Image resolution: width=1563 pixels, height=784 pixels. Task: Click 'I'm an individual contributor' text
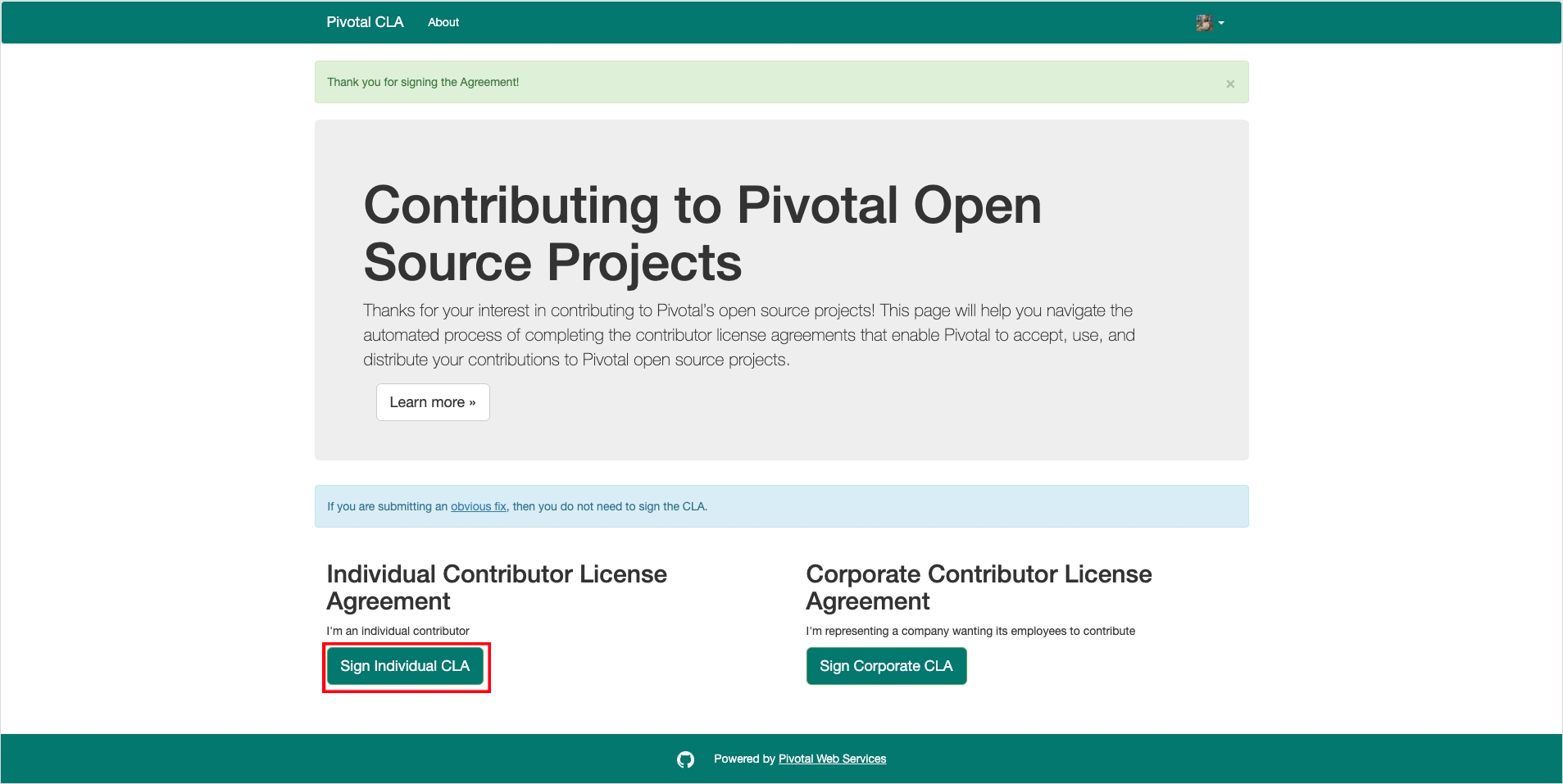[x=398, y=631]
